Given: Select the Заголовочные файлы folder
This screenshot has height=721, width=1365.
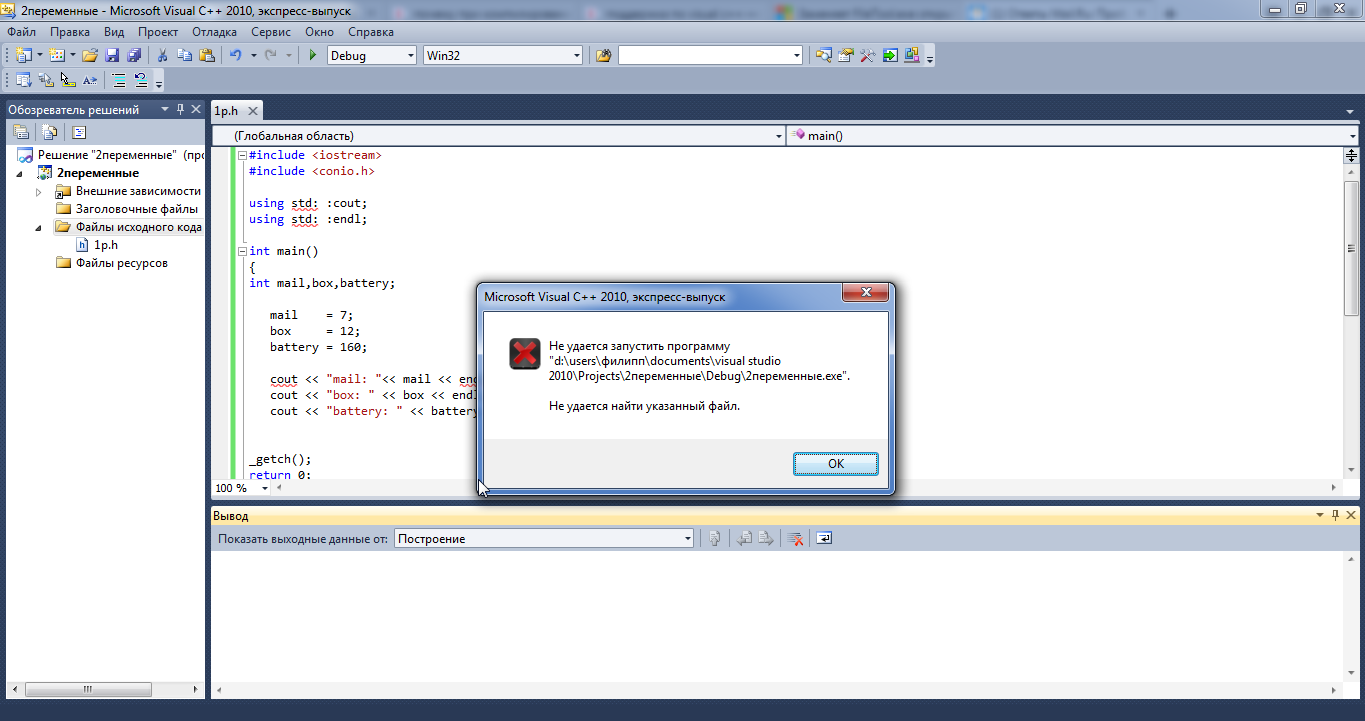Looking at the screenshot, I should pos(127,209).
